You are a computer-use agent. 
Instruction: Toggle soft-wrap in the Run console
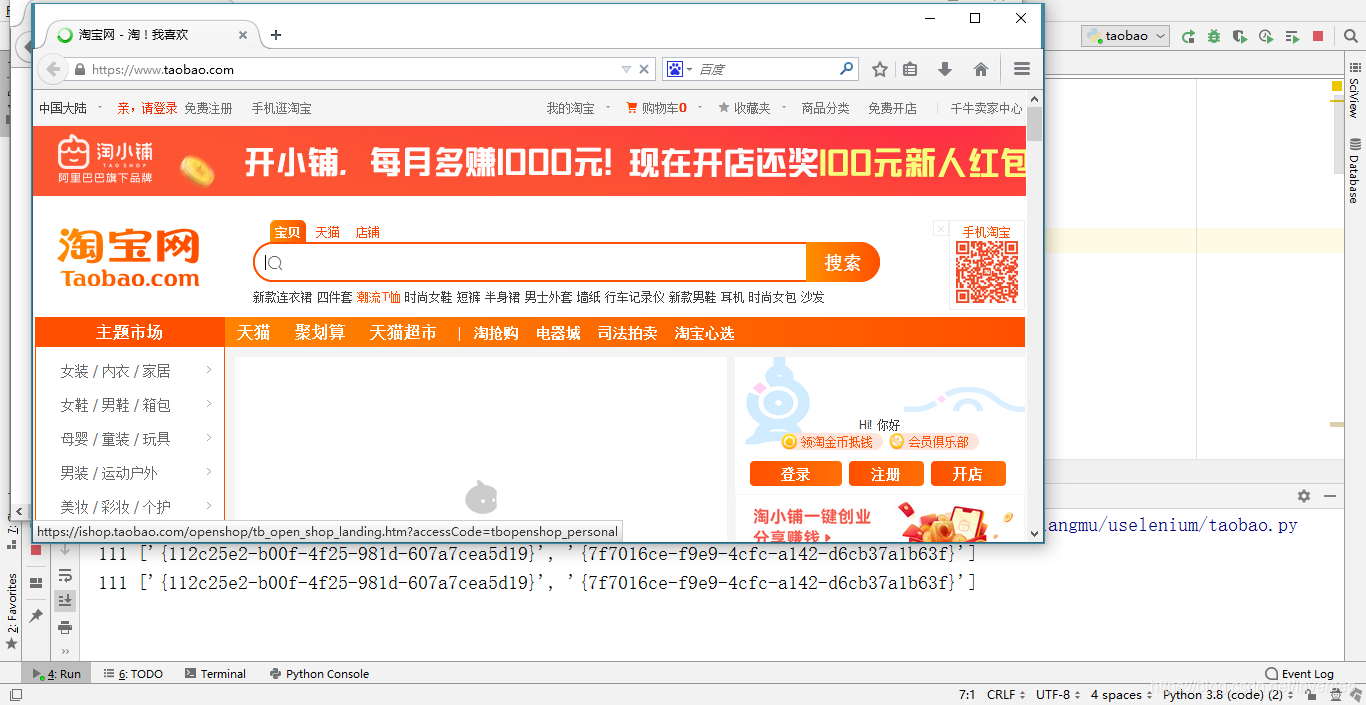pos(65,575)
